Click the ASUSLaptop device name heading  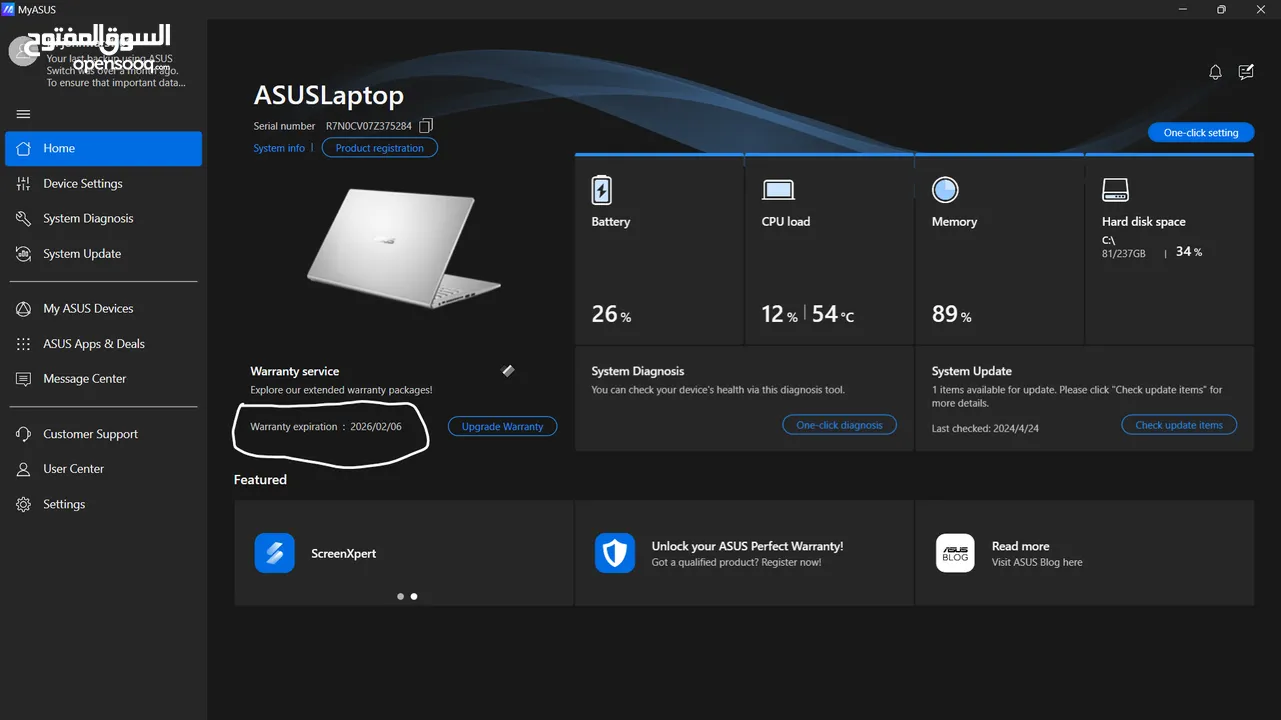pyautogui.click(x=329, y=95)
